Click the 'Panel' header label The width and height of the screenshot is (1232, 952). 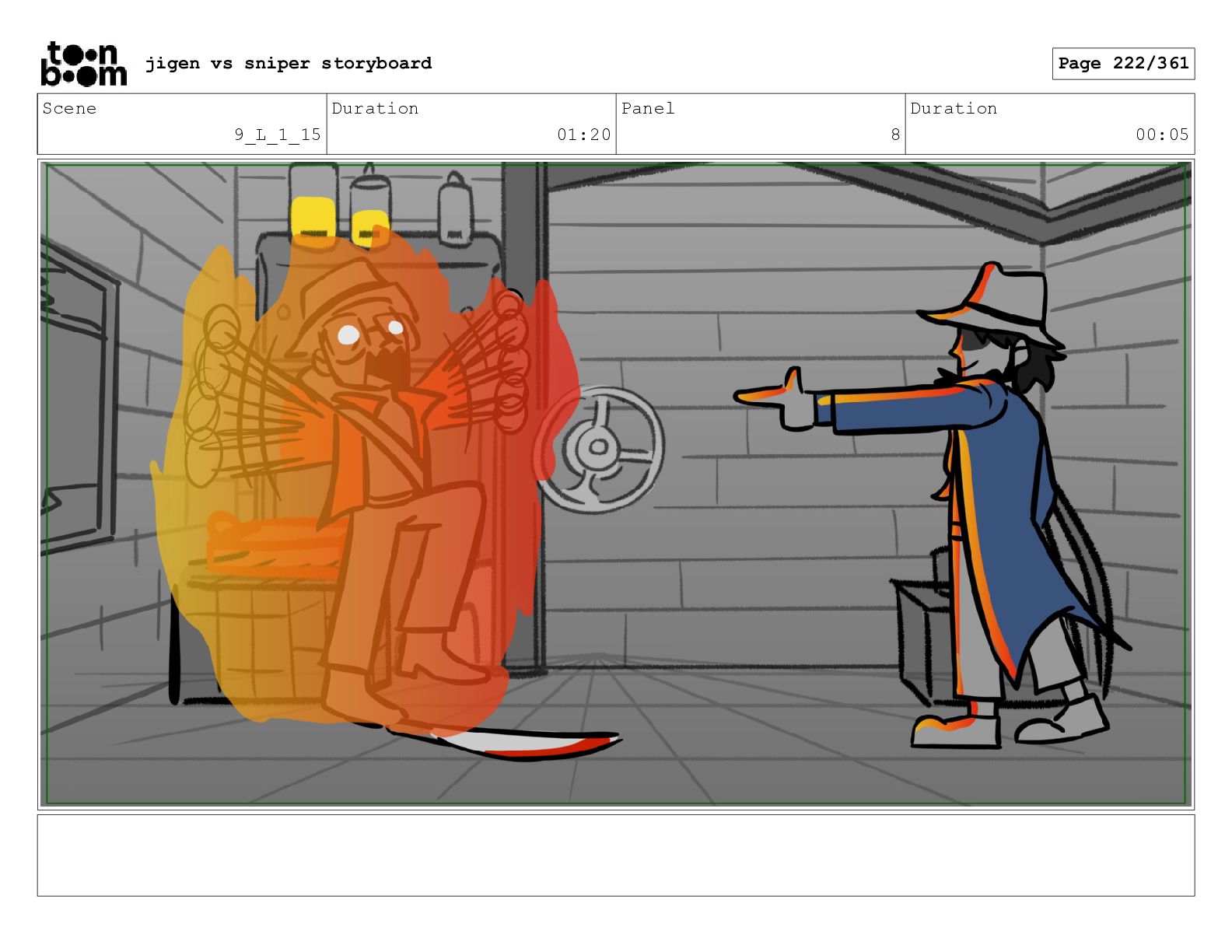coord(648,108)
